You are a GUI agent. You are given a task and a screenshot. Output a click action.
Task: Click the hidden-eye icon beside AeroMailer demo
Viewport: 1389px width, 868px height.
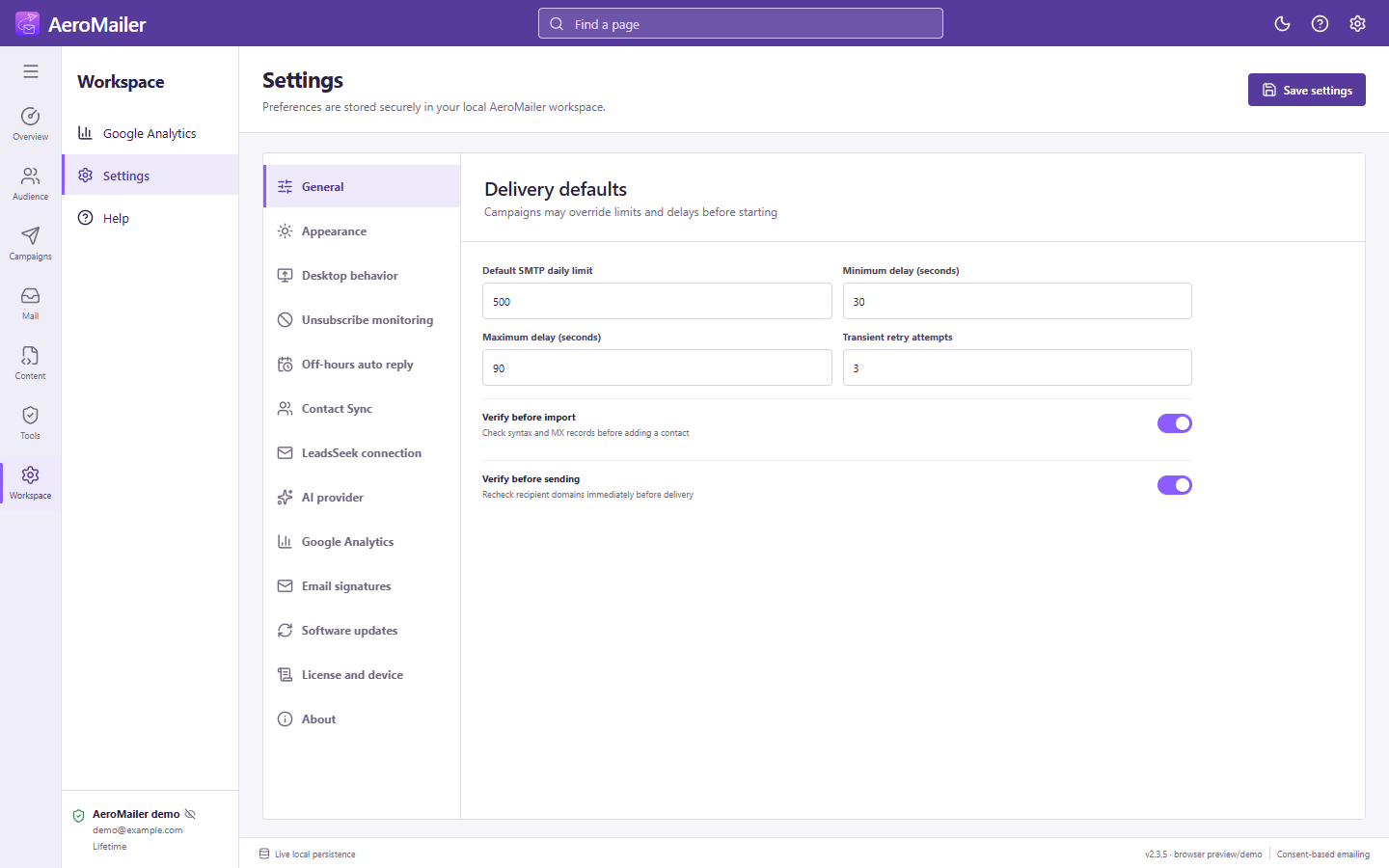point(190,814)
